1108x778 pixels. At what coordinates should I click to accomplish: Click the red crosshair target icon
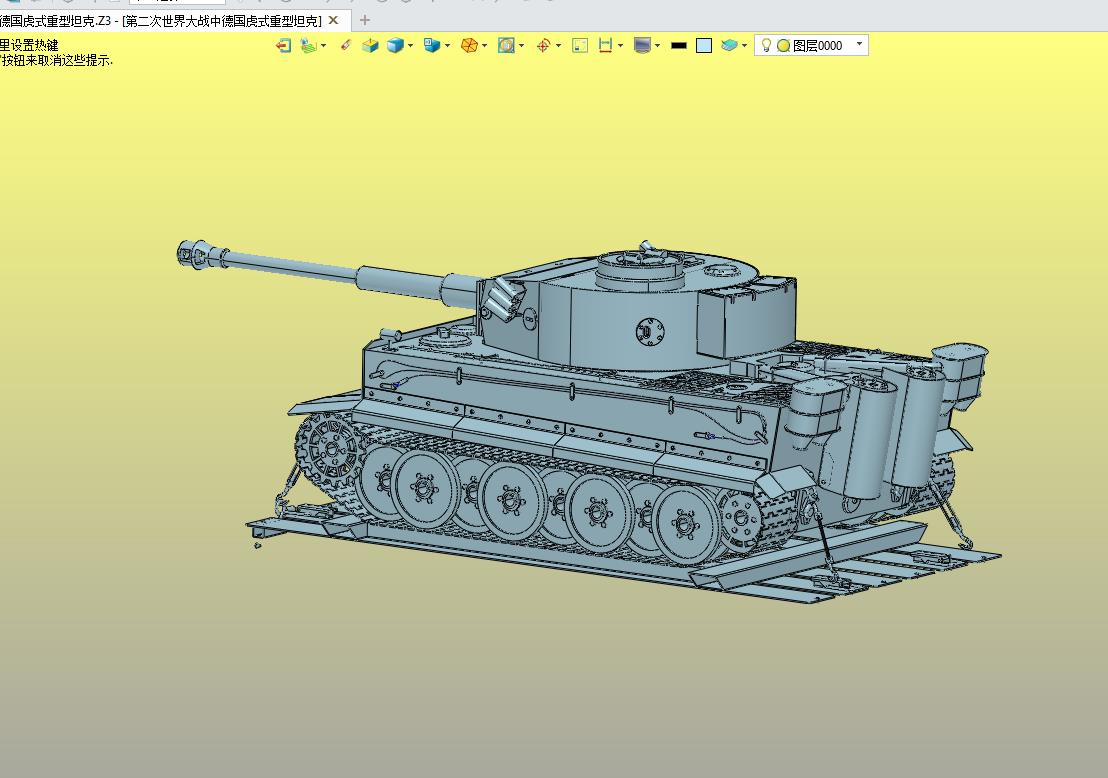tap(543, 45)
